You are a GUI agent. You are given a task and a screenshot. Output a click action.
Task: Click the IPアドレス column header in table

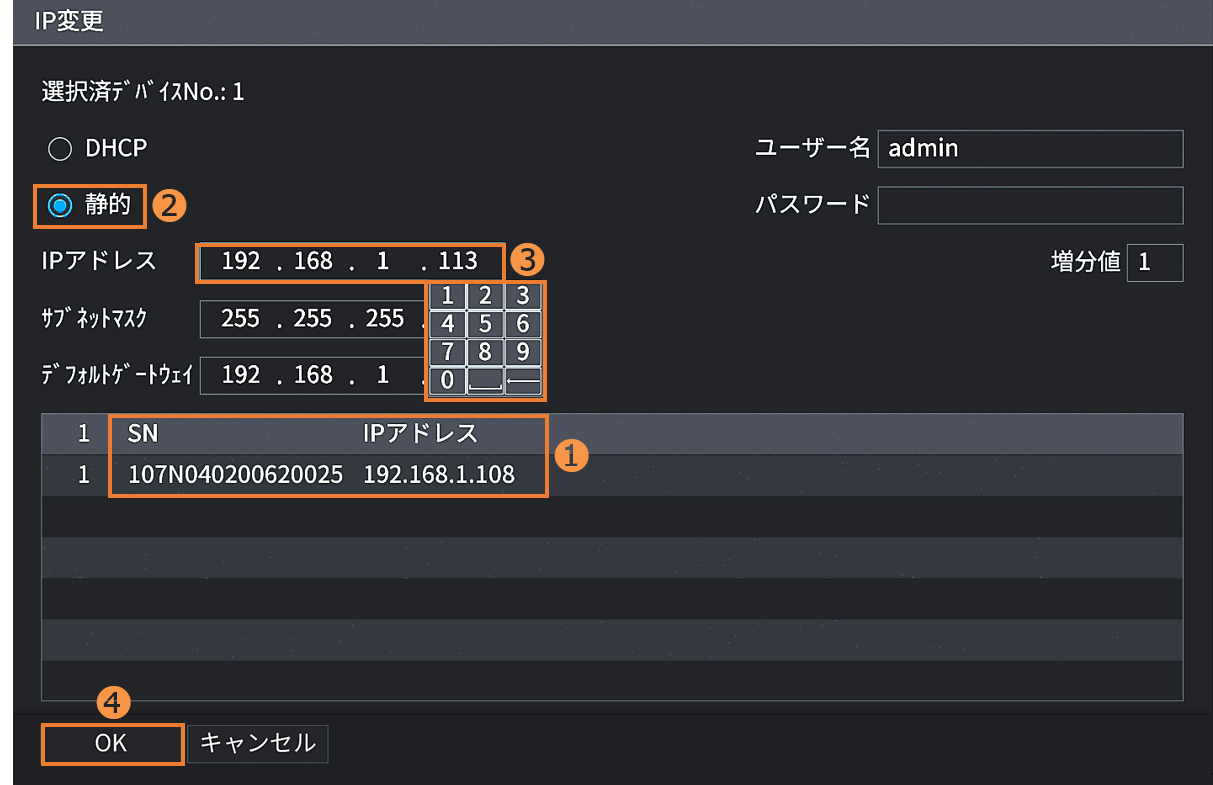[x=420, y=434]
